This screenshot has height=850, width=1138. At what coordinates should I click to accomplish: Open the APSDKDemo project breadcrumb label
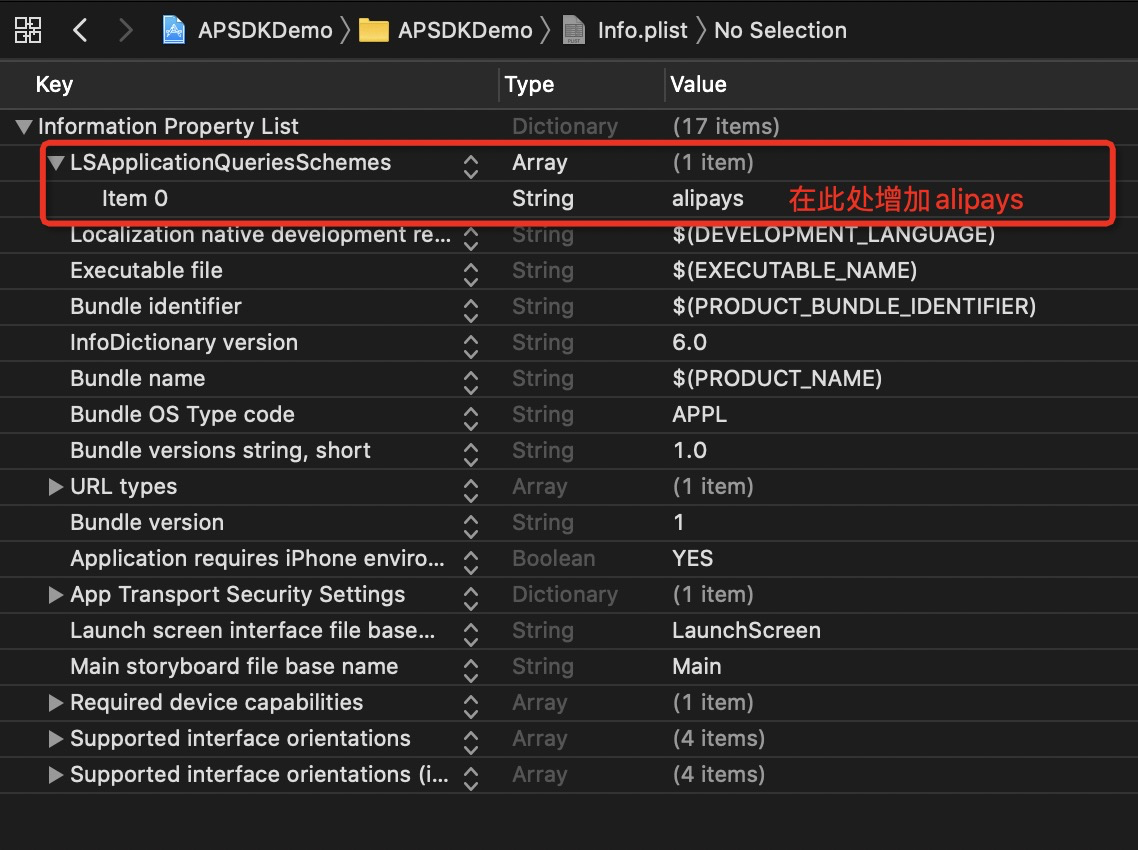pyautogui.click(x=265, y=30)
